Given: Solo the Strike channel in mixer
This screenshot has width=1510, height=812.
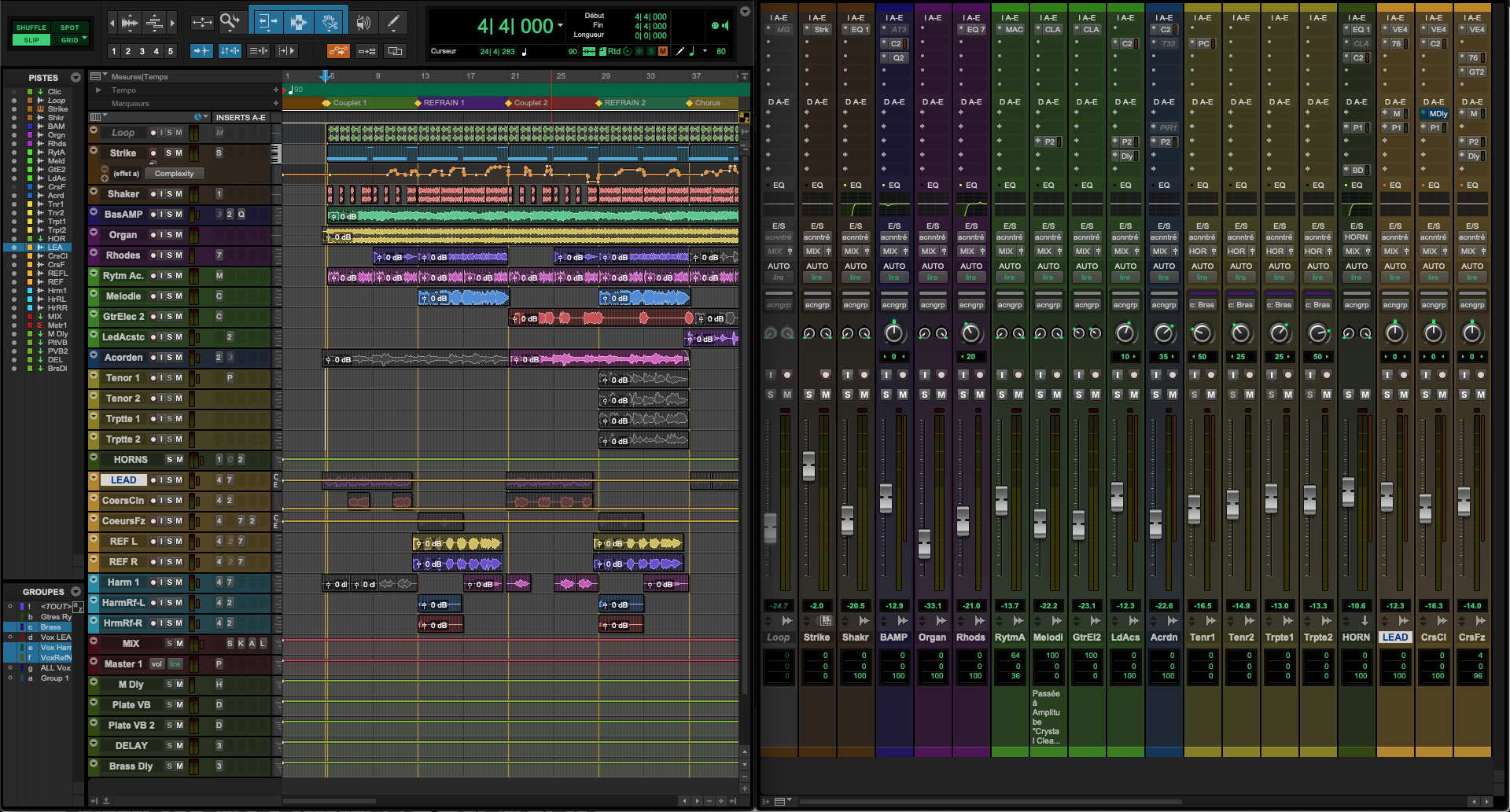Looking at the screenshot, I should point(809,395).
